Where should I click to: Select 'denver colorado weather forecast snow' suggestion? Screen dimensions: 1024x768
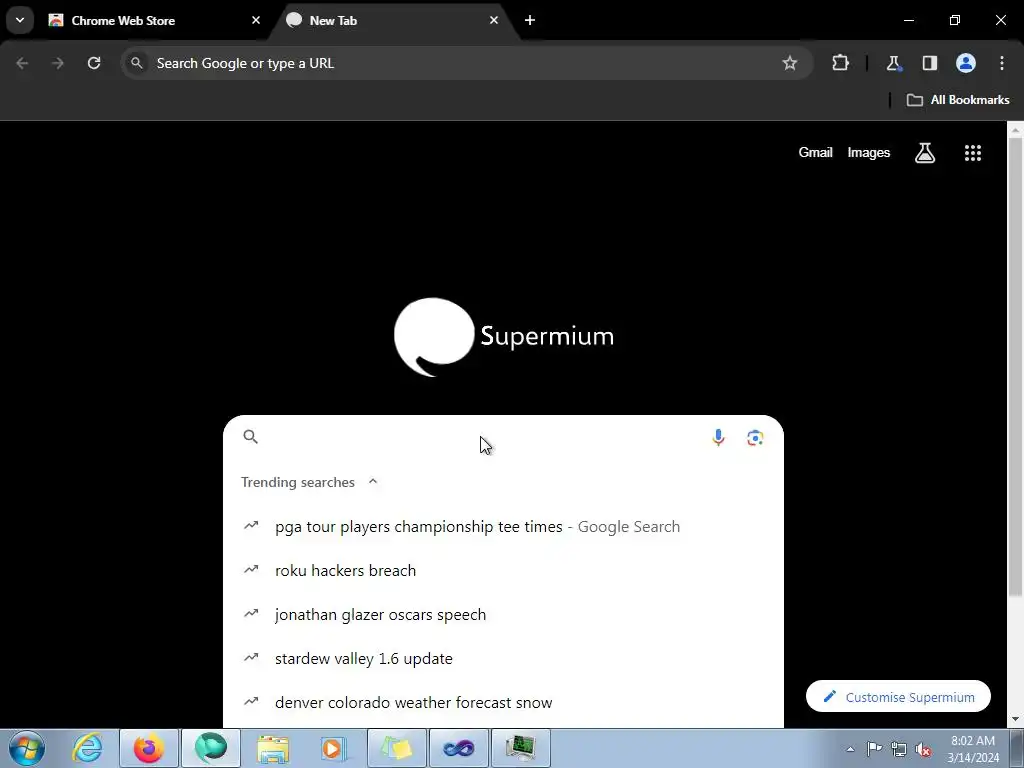[x=503, y=703]
